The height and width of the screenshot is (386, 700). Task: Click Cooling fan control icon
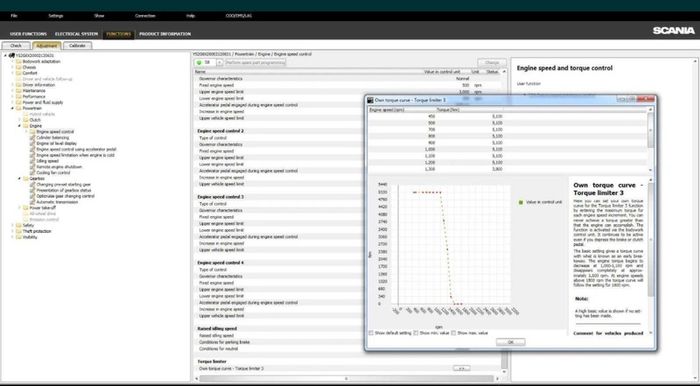tap(33, 173)
